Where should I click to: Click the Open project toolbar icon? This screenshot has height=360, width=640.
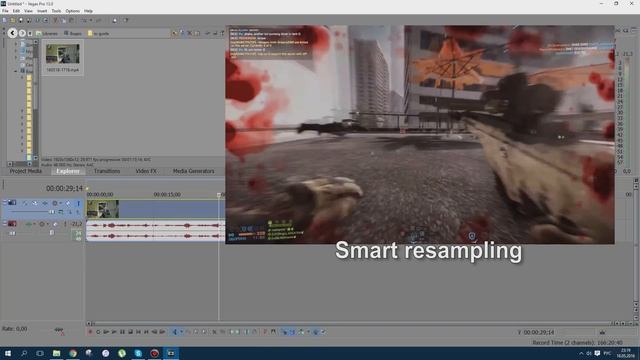point(13,20)
